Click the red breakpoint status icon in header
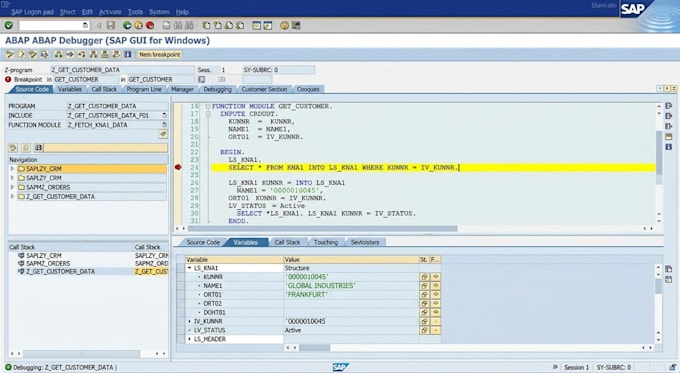Viewport: 680px width, 373px height. pyautogui.click(x=8, y=79)
